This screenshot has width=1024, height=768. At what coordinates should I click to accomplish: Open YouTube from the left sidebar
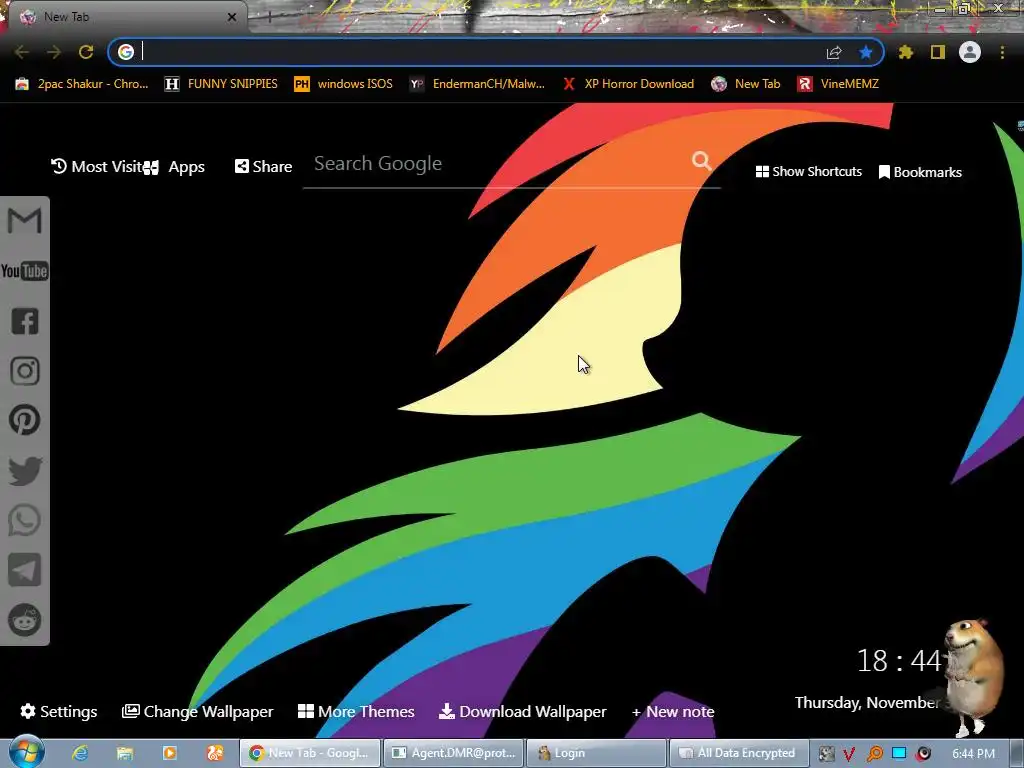[x=24, y=271]
